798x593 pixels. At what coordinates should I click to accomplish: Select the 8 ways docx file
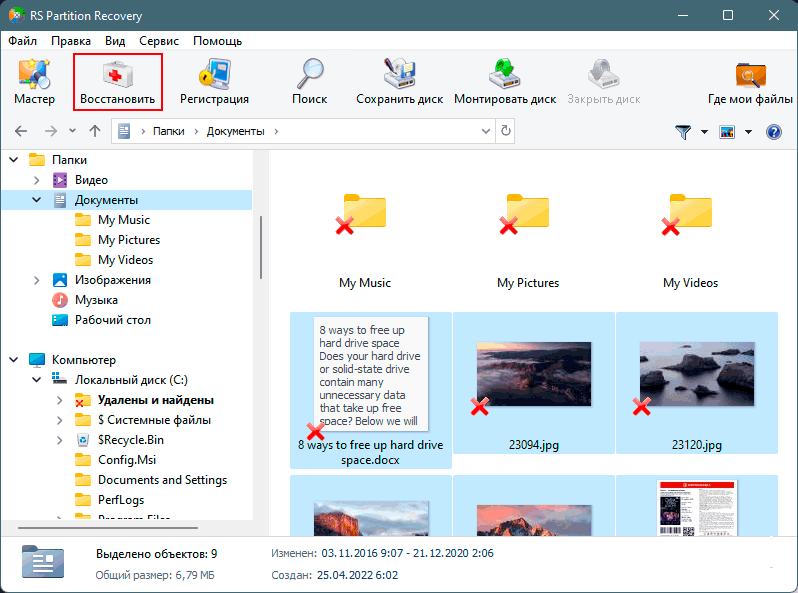(x=370, y=390)
